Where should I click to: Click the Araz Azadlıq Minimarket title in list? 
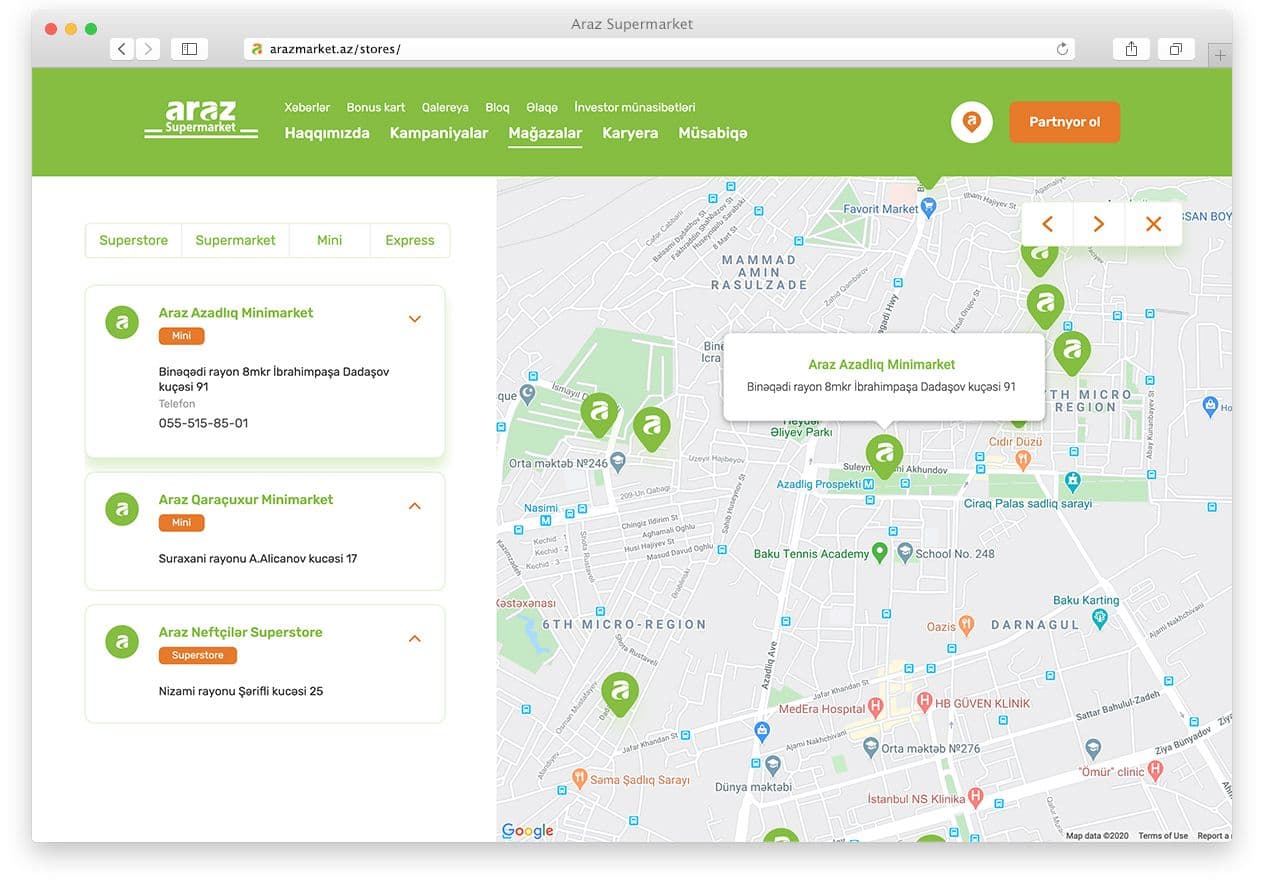(236, 313)
